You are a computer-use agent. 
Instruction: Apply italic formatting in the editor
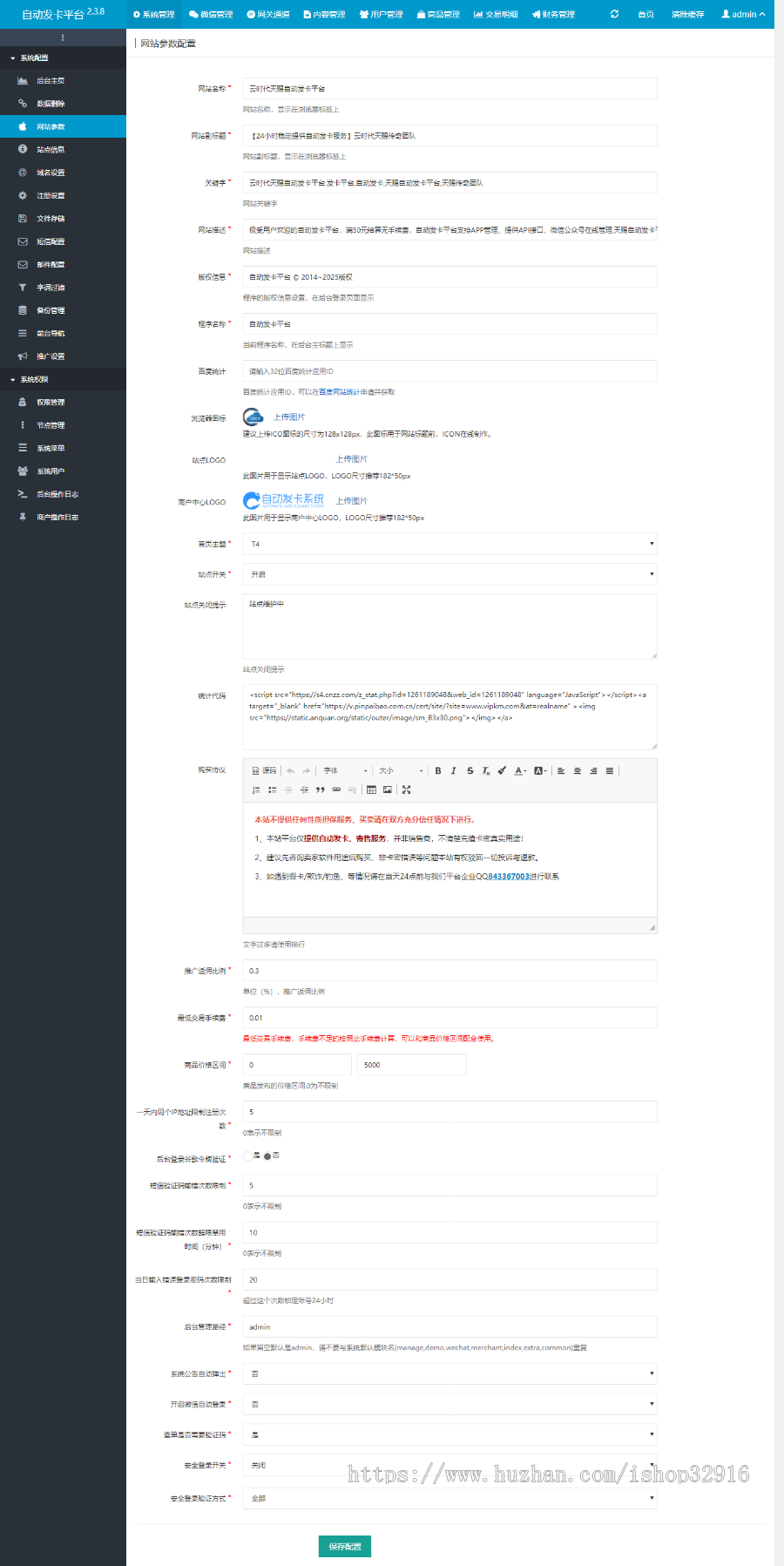pyautogui.click(x=454, y=770)
